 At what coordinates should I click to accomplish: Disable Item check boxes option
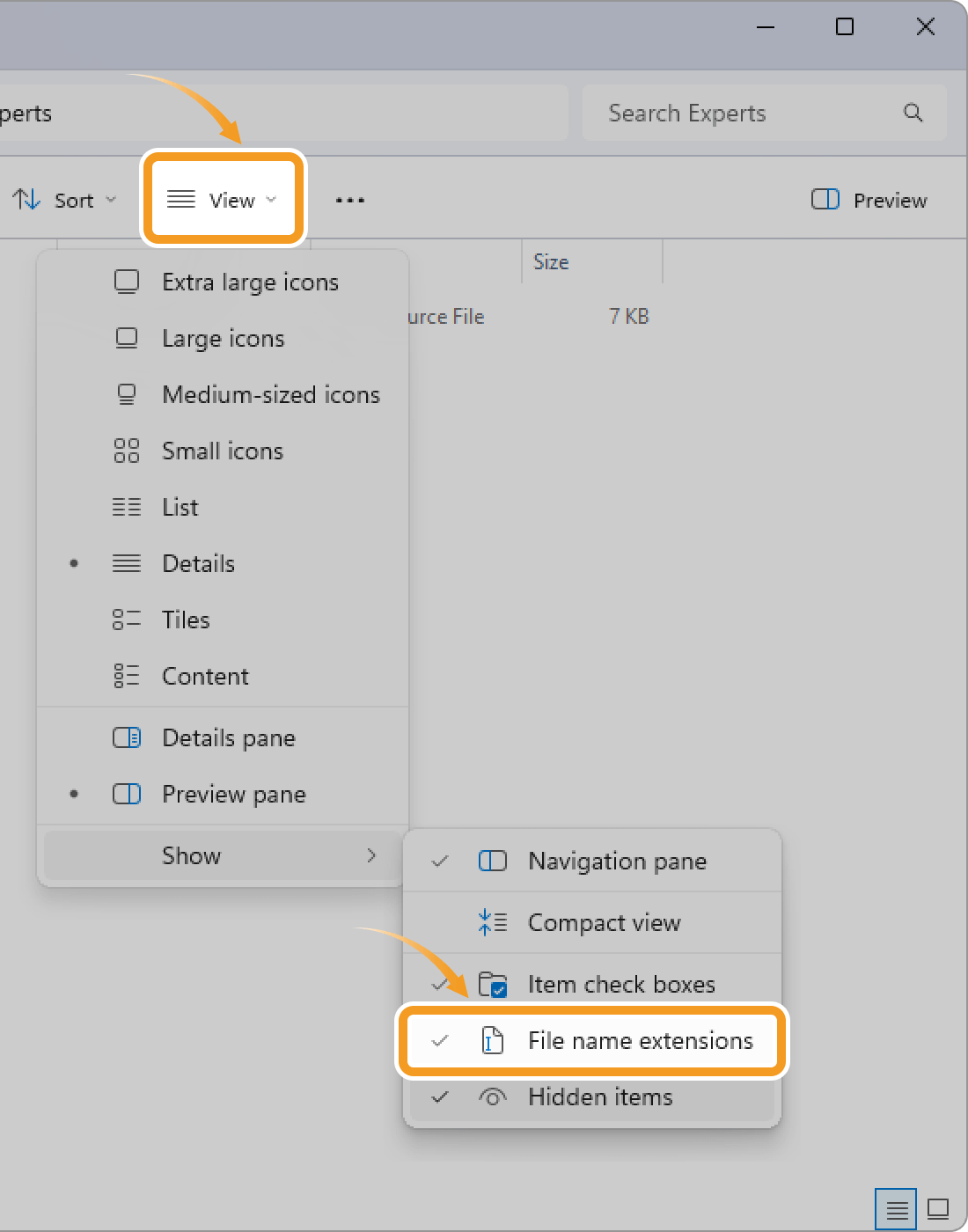[620, 985]
